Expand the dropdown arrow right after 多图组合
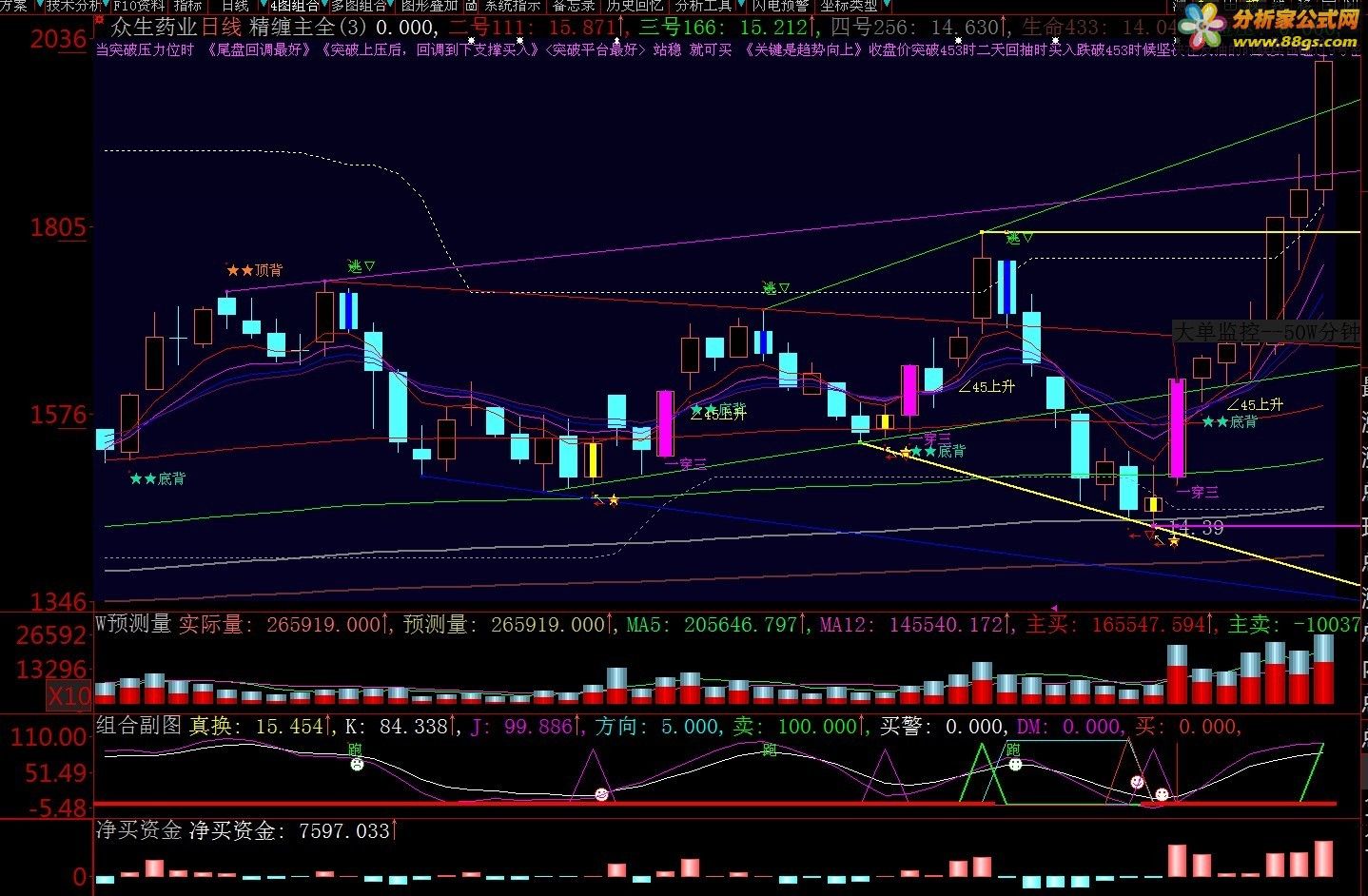 coord(391,6)
